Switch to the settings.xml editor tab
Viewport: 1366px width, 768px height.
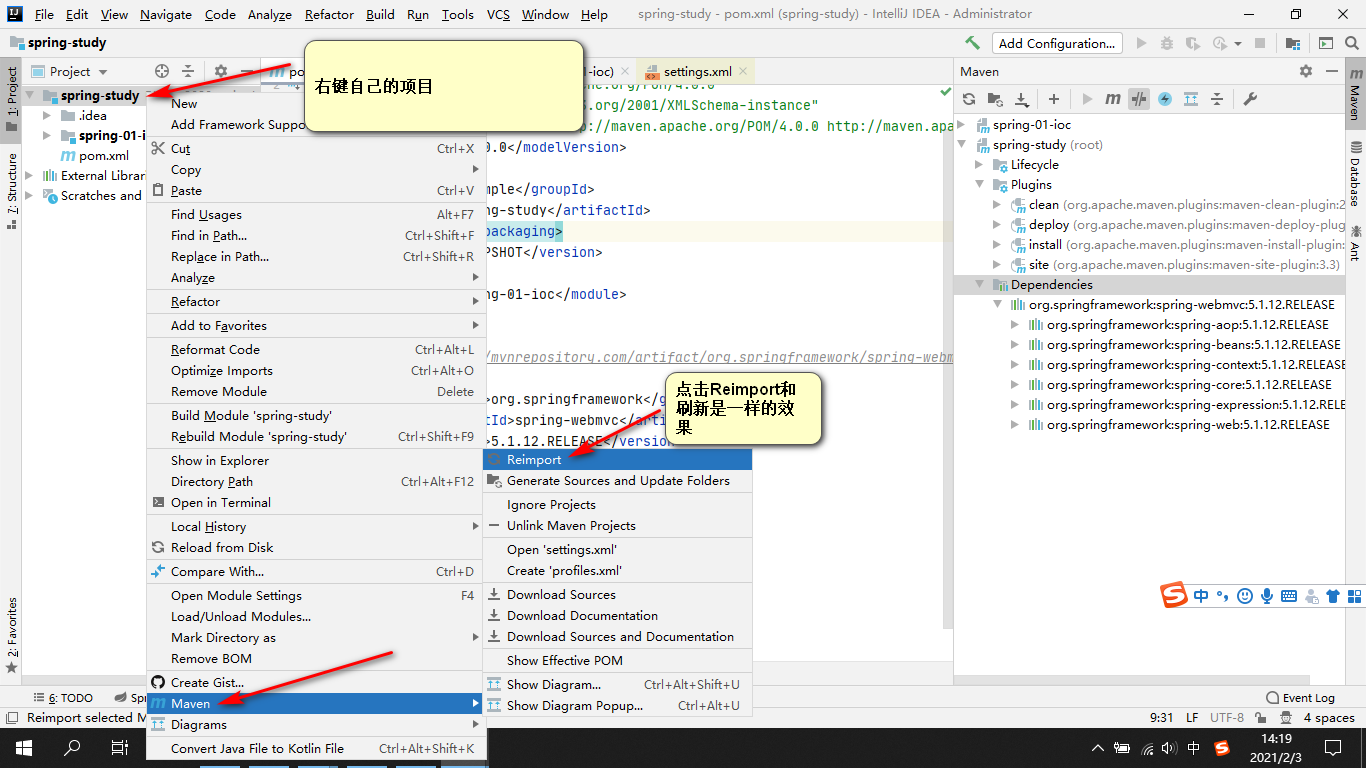click(x=699, y=71)
